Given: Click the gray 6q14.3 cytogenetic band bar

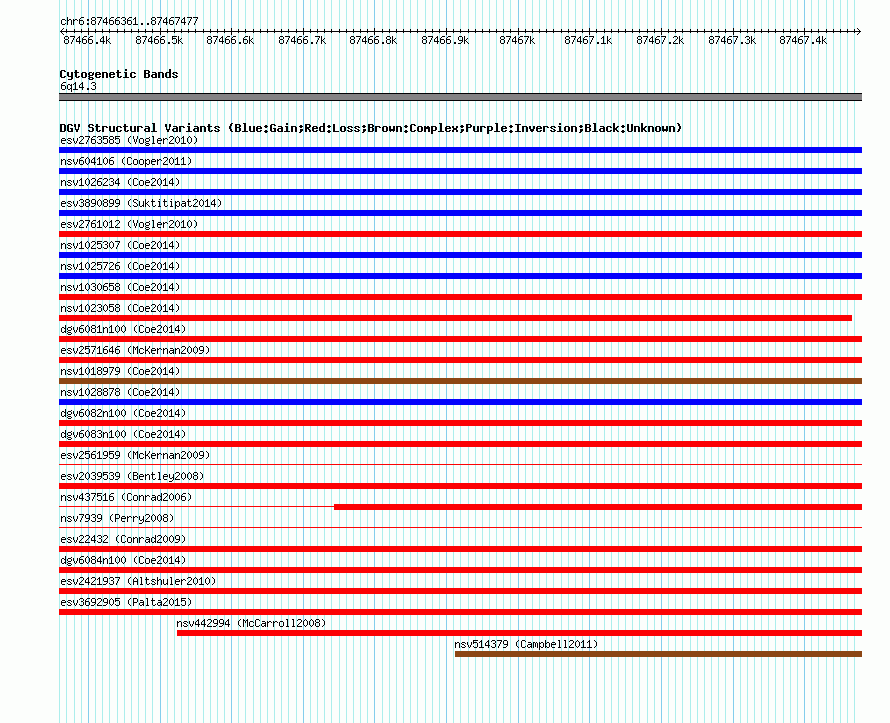Looking at the screenshot, I should click(460, 97).
